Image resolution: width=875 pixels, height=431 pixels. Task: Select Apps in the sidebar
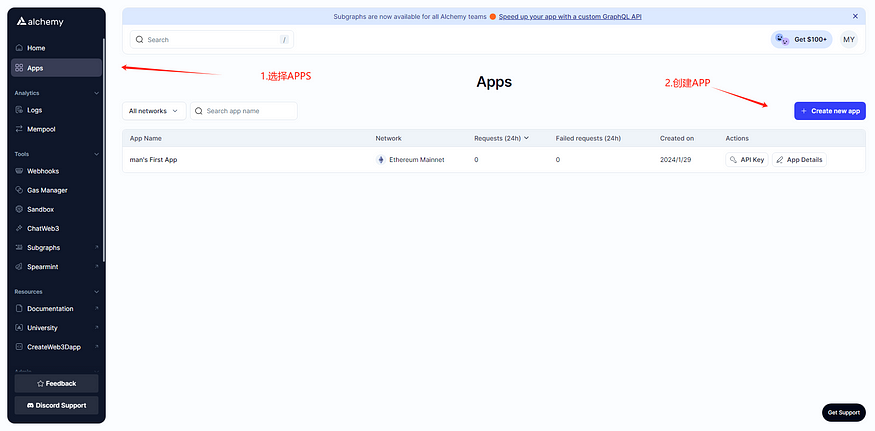[x=56, y=68]
